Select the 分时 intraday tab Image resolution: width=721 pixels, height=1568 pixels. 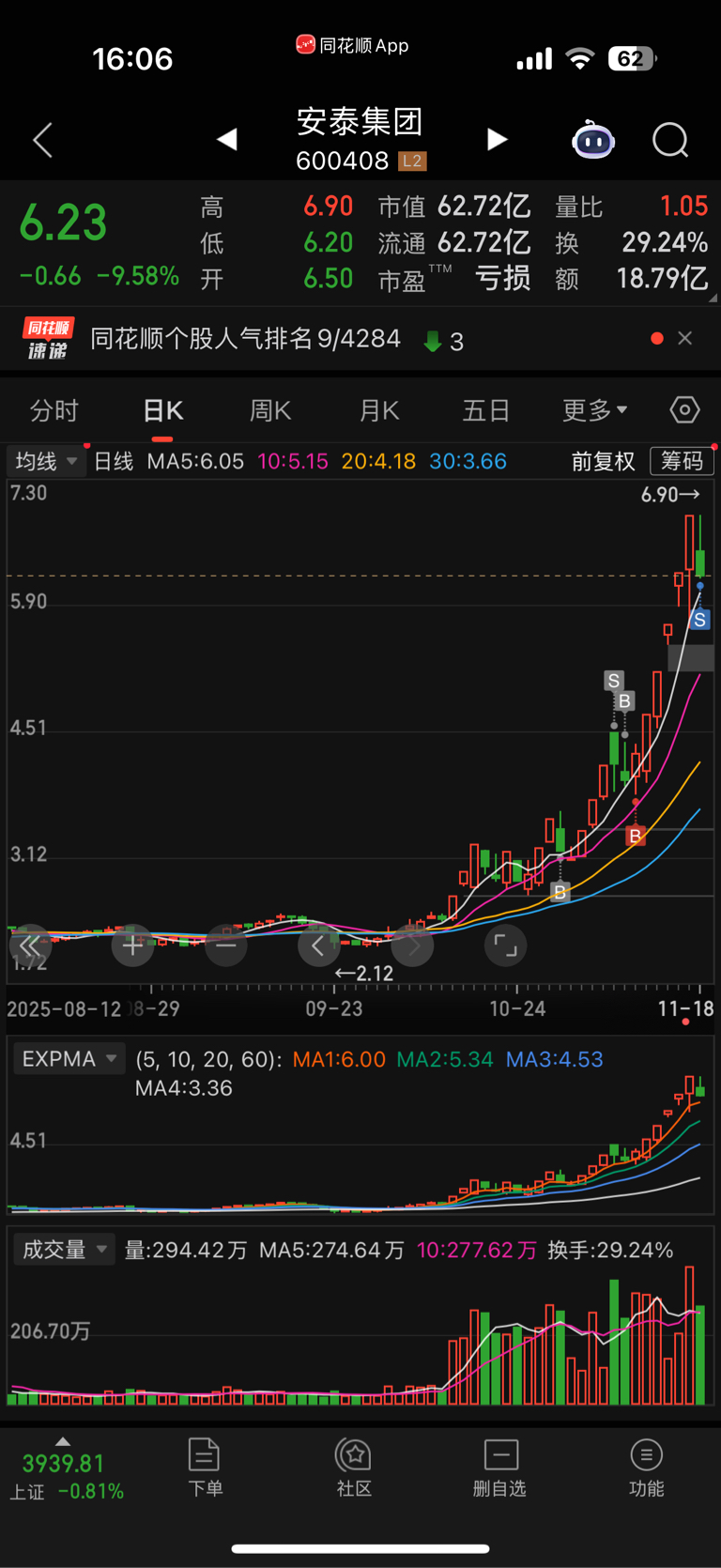click(x=54, y=411)
